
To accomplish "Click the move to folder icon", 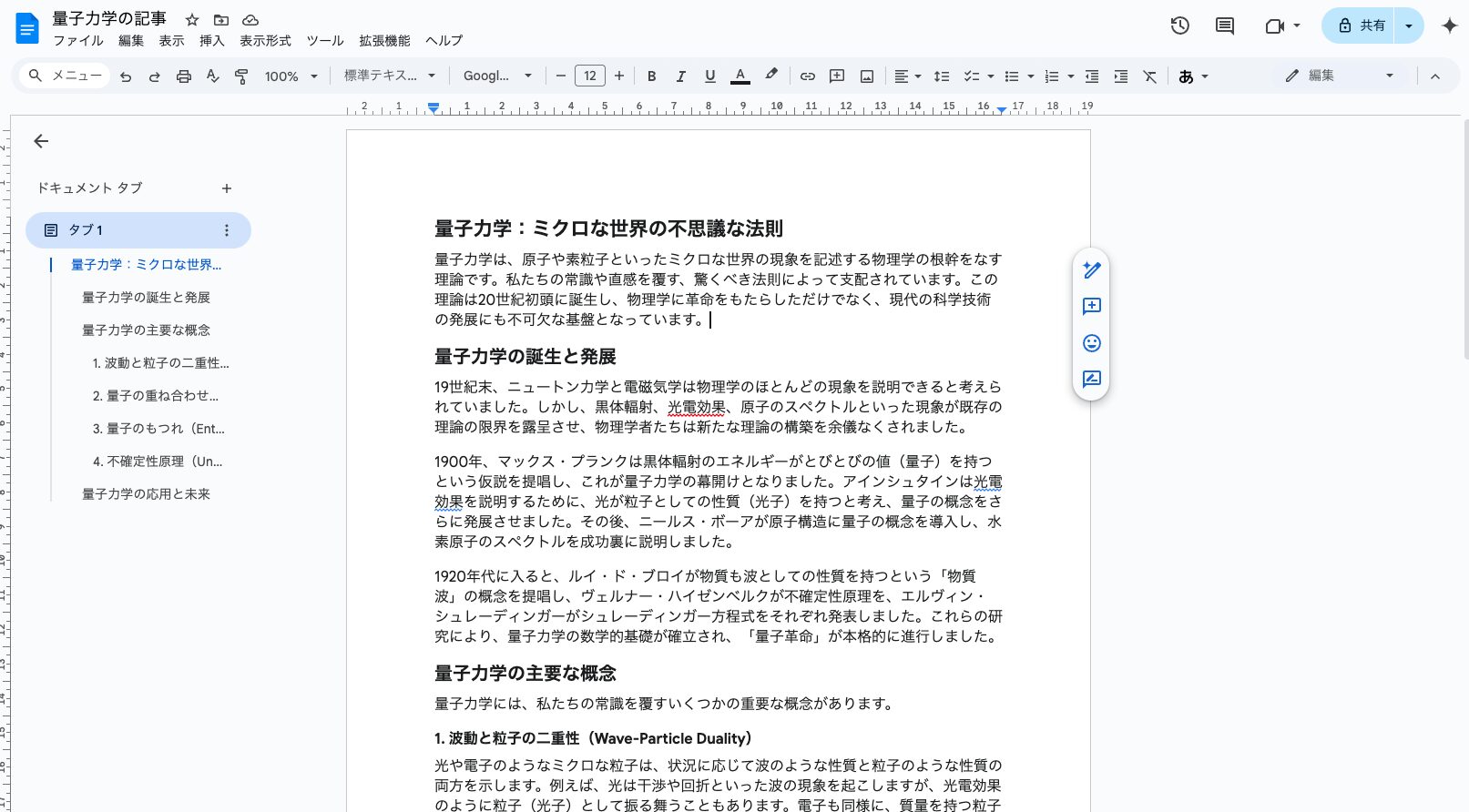I will [221, 19].
